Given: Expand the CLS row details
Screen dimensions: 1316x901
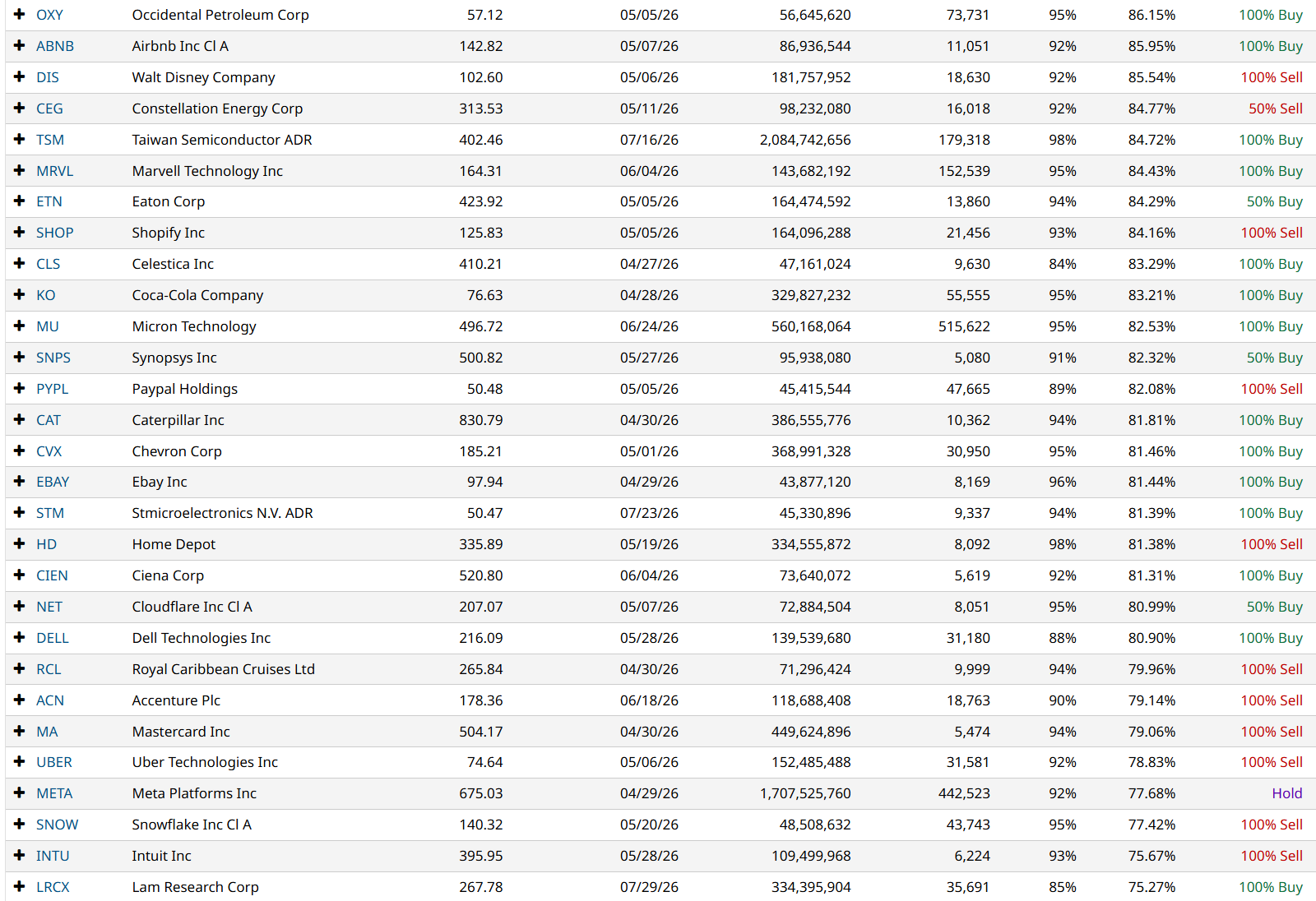Looking at the screenshot, I should [20, 264].
